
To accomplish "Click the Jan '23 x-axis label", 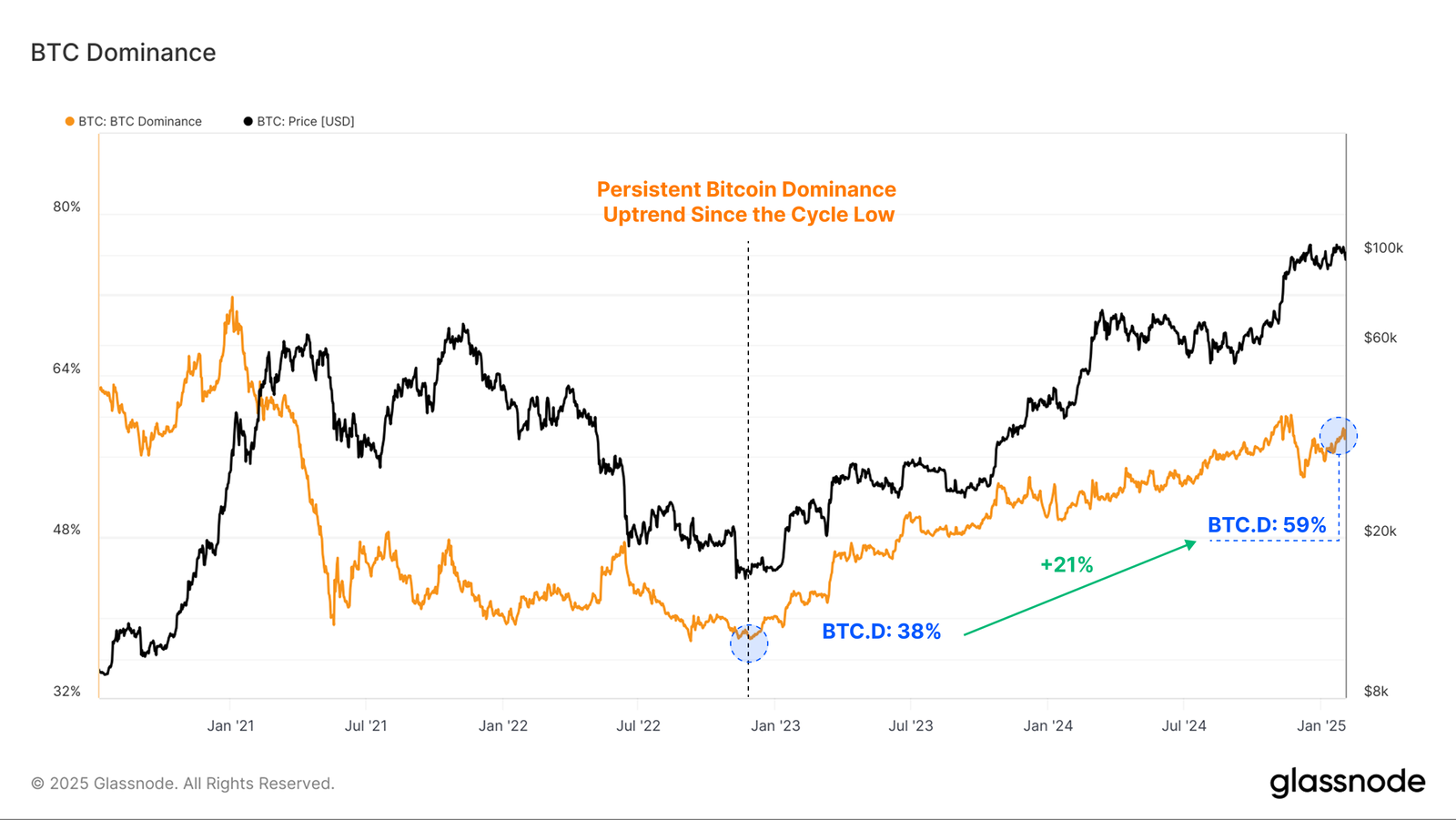I will tap(775, 725).
